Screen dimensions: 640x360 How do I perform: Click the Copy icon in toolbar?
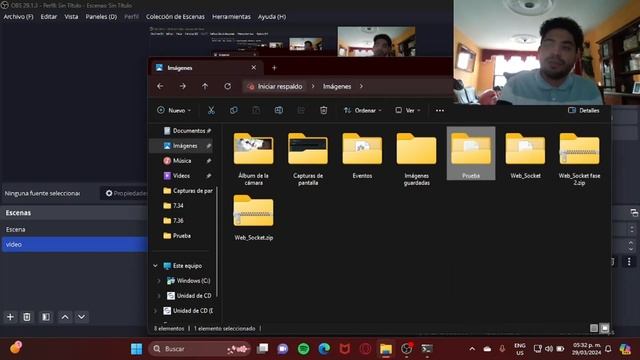pos(233,110)
